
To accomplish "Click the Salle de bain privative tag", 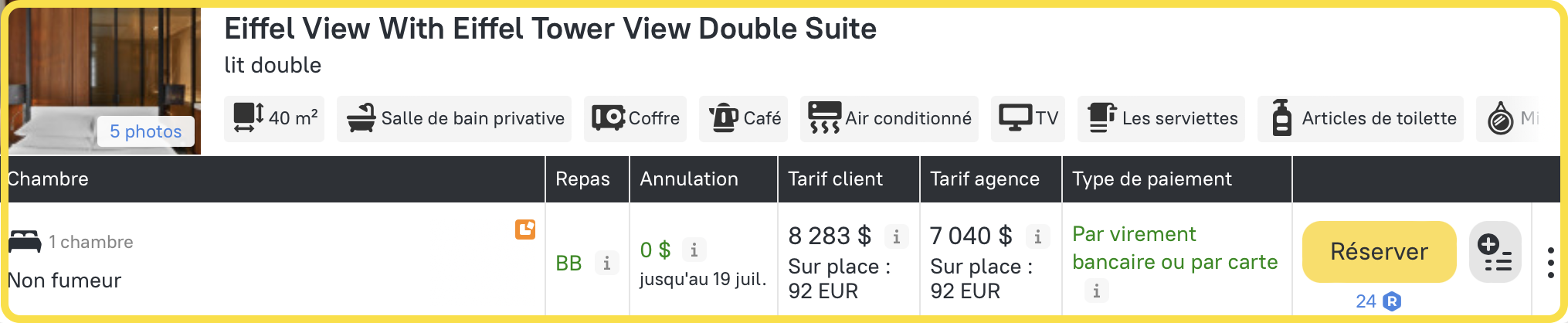I will [x=454, y=119].
